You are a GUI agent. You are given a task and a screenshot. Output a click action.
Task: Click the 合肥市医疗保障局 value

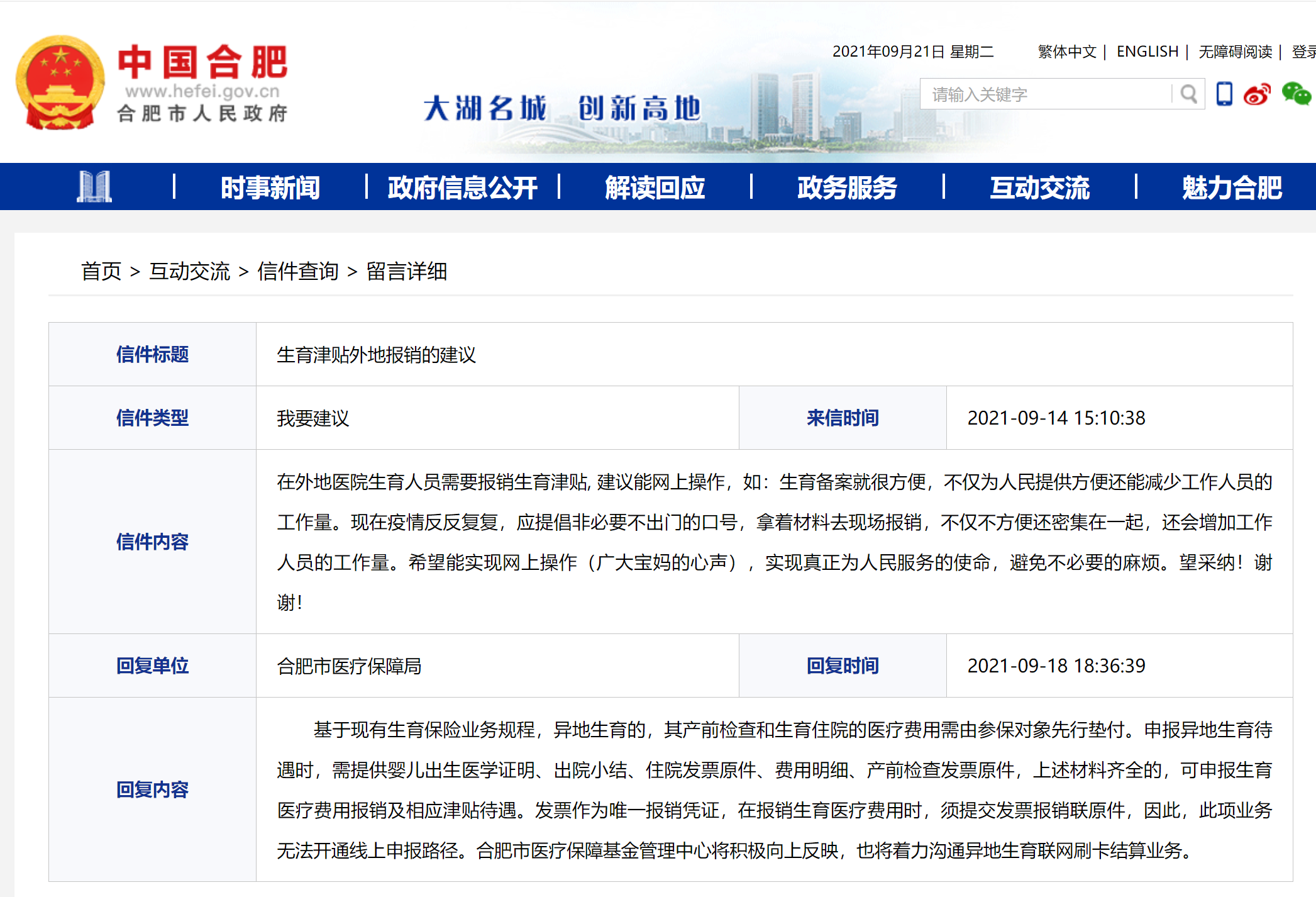pos(349,666)
